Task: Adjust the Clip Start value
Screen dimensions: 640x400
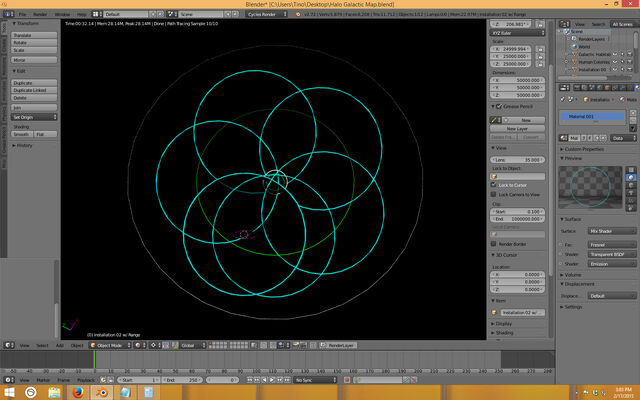Action: (x=517, y=212)
